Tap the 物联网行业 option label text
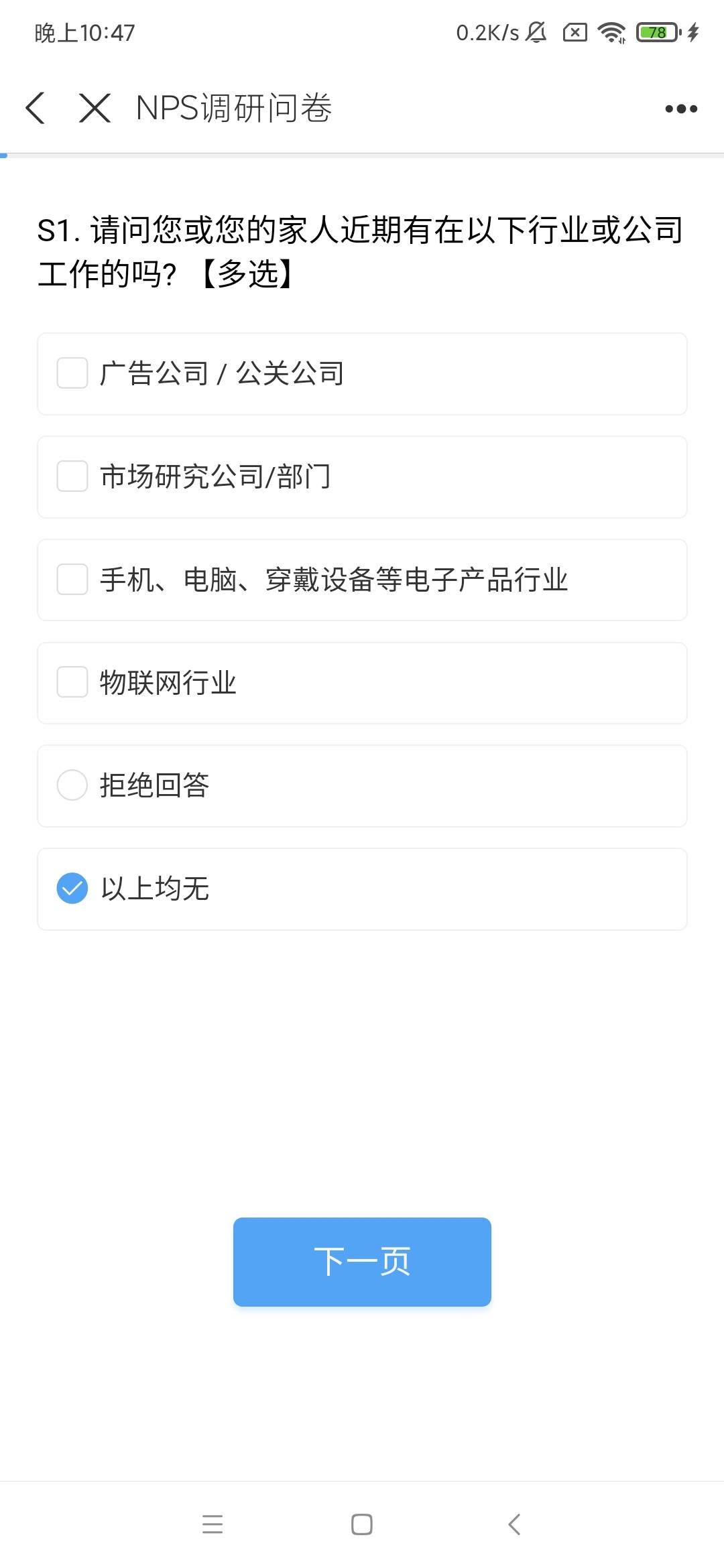 pyautogui.click(x=168, y=683)
